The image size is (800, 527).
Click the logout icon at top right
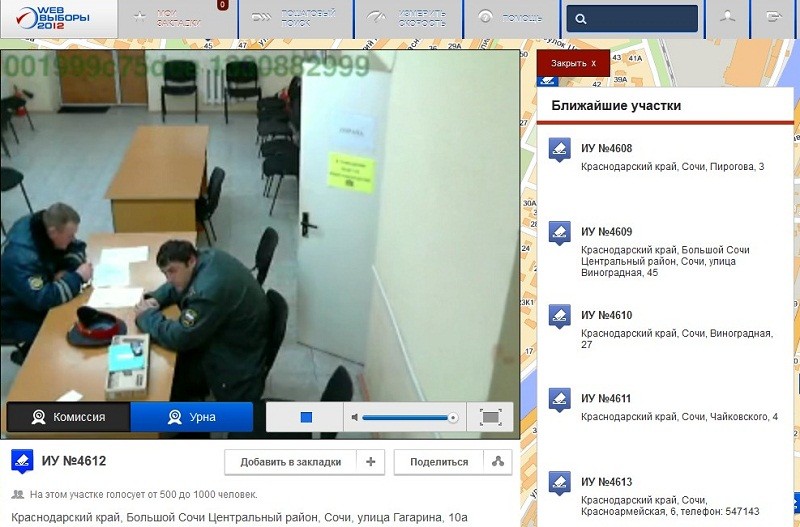click(773, 18)
